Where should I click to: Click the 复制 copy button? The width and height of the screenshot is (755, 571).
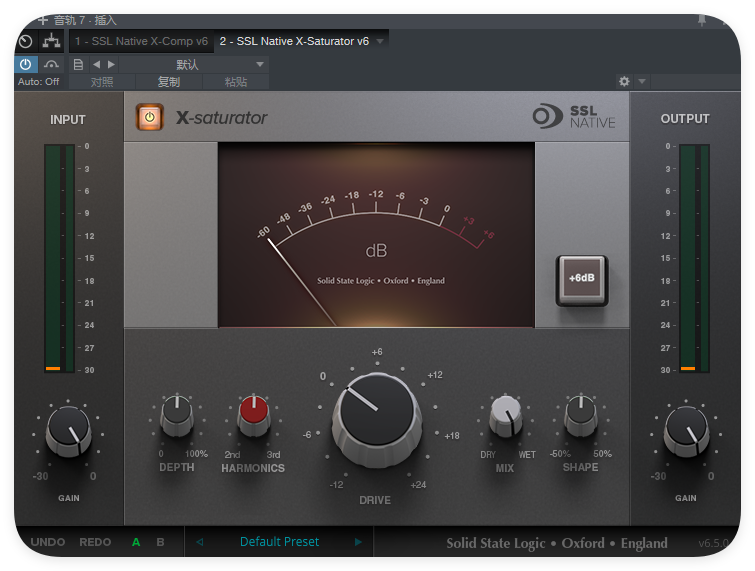coord(169,82)
